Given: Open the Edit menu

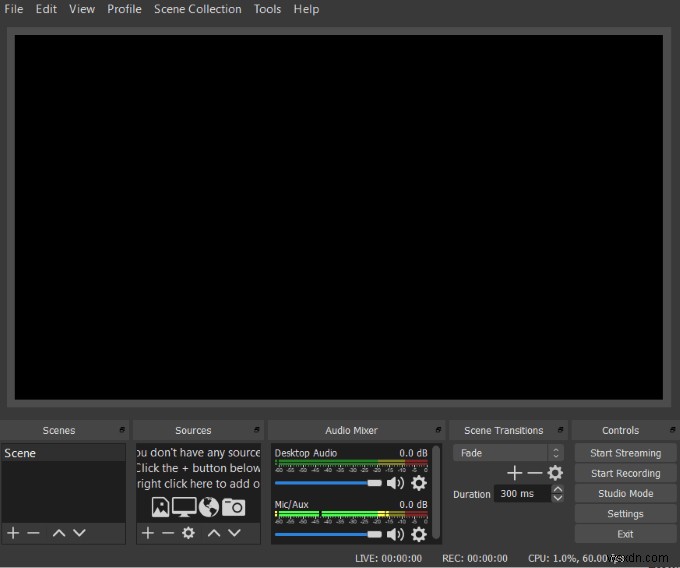Looking at the screenshot, I should pos(46,9).
